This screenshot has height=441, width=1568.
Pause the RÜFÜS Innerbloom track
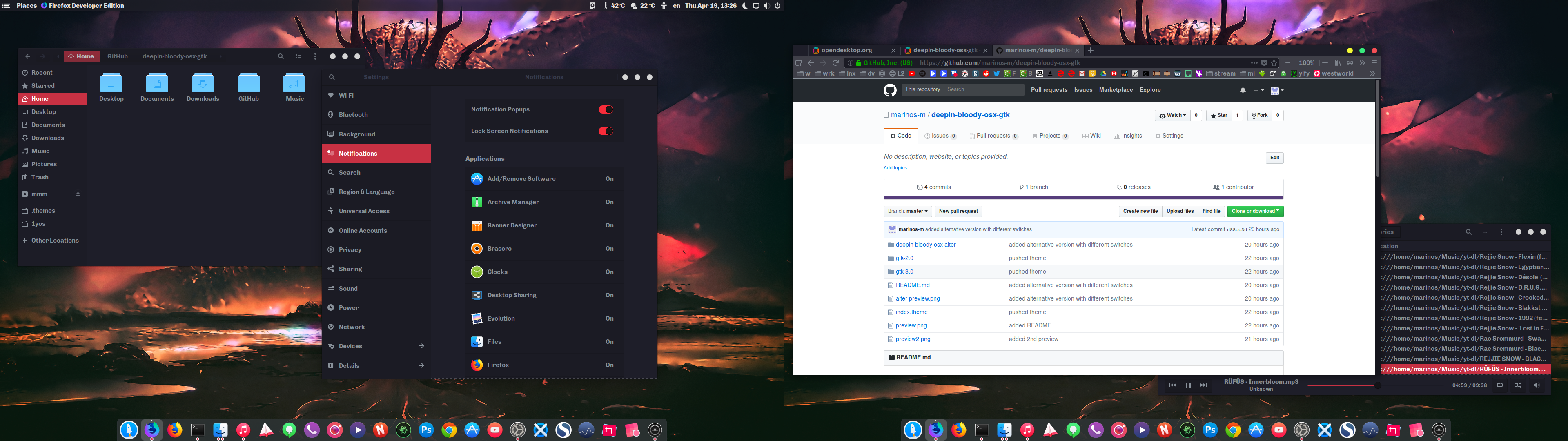tap(1187, 385)
